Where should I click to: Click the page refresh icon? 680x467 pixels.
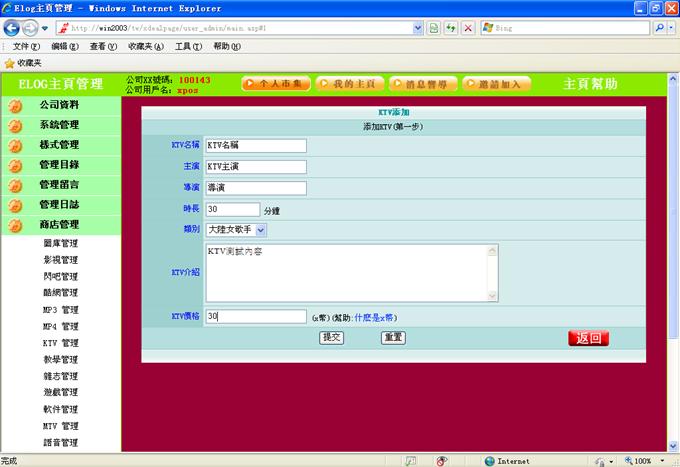point(450,28)
